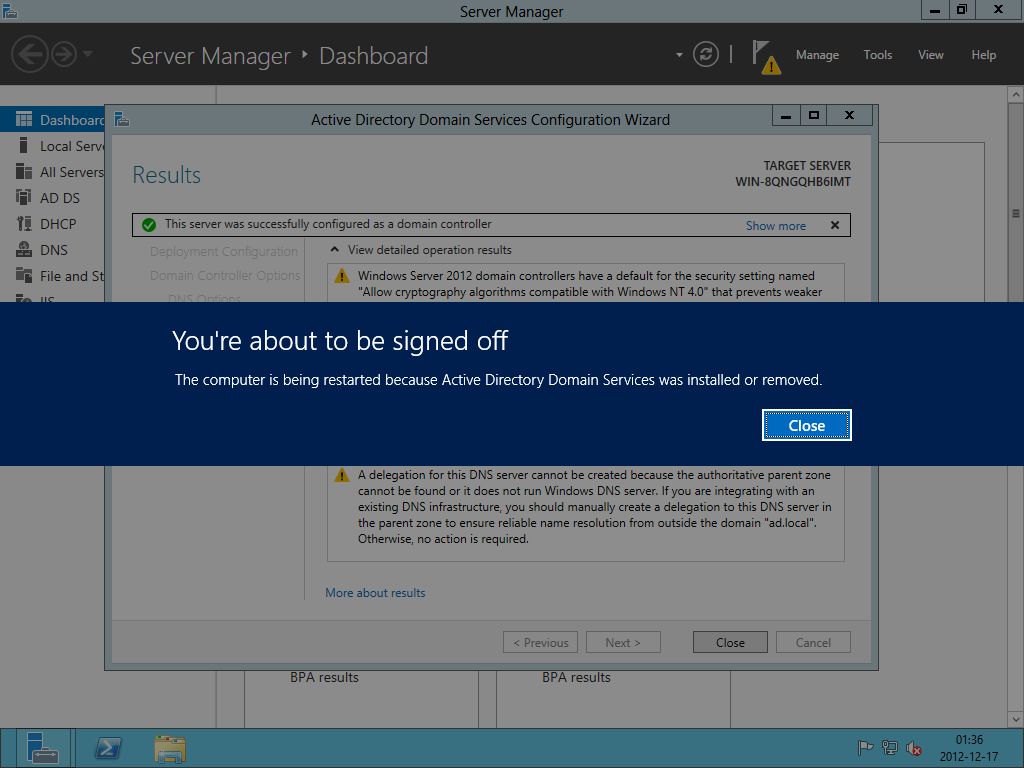
Task: Click the Local Server icon in sidebar
Action: click(24, 145)
